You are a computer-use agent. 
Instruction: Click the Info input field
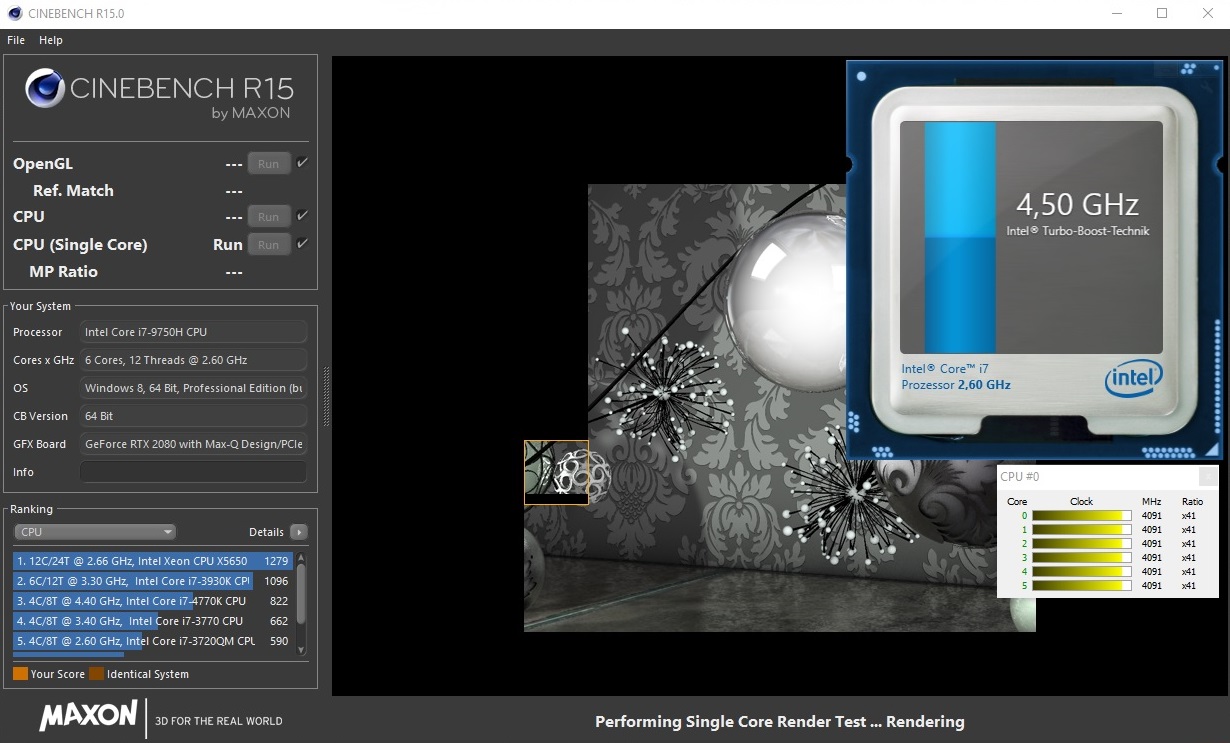click(x=193, y=472)
